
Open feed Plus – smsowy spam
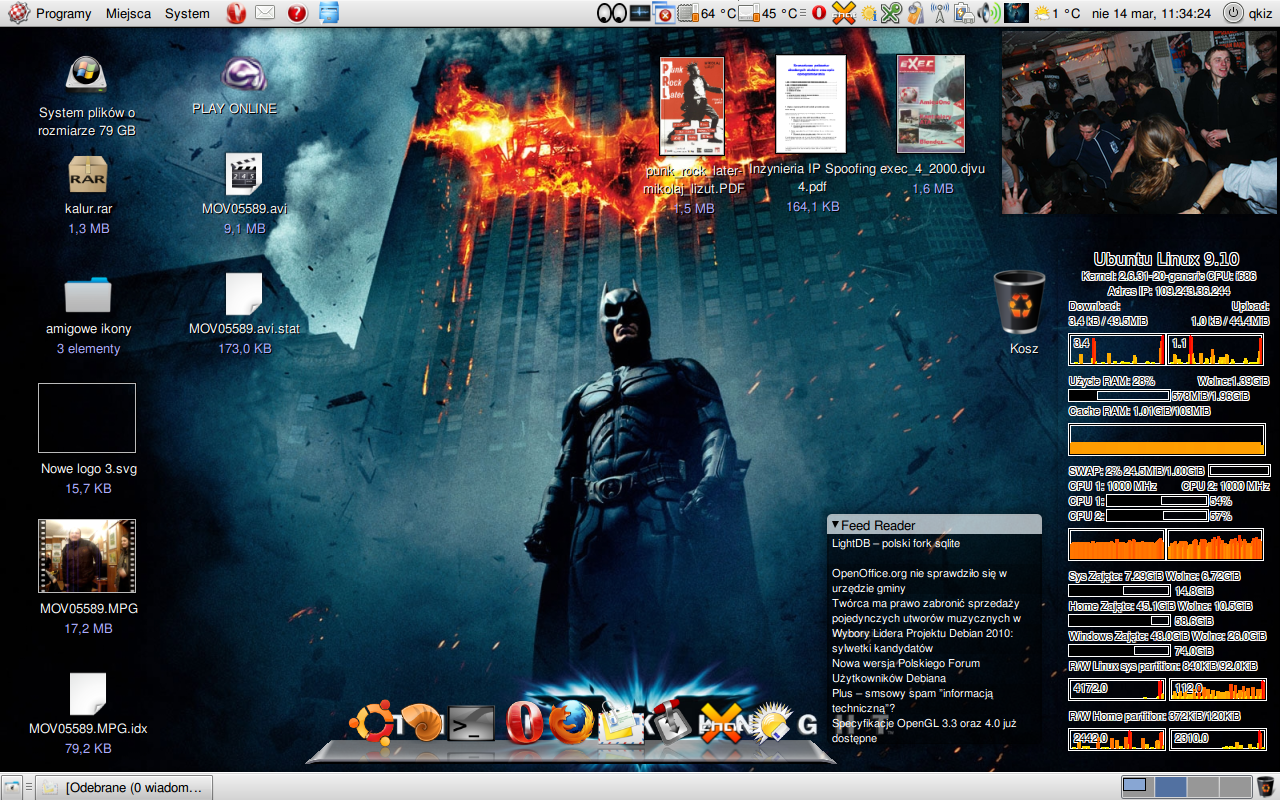[912, 701]
